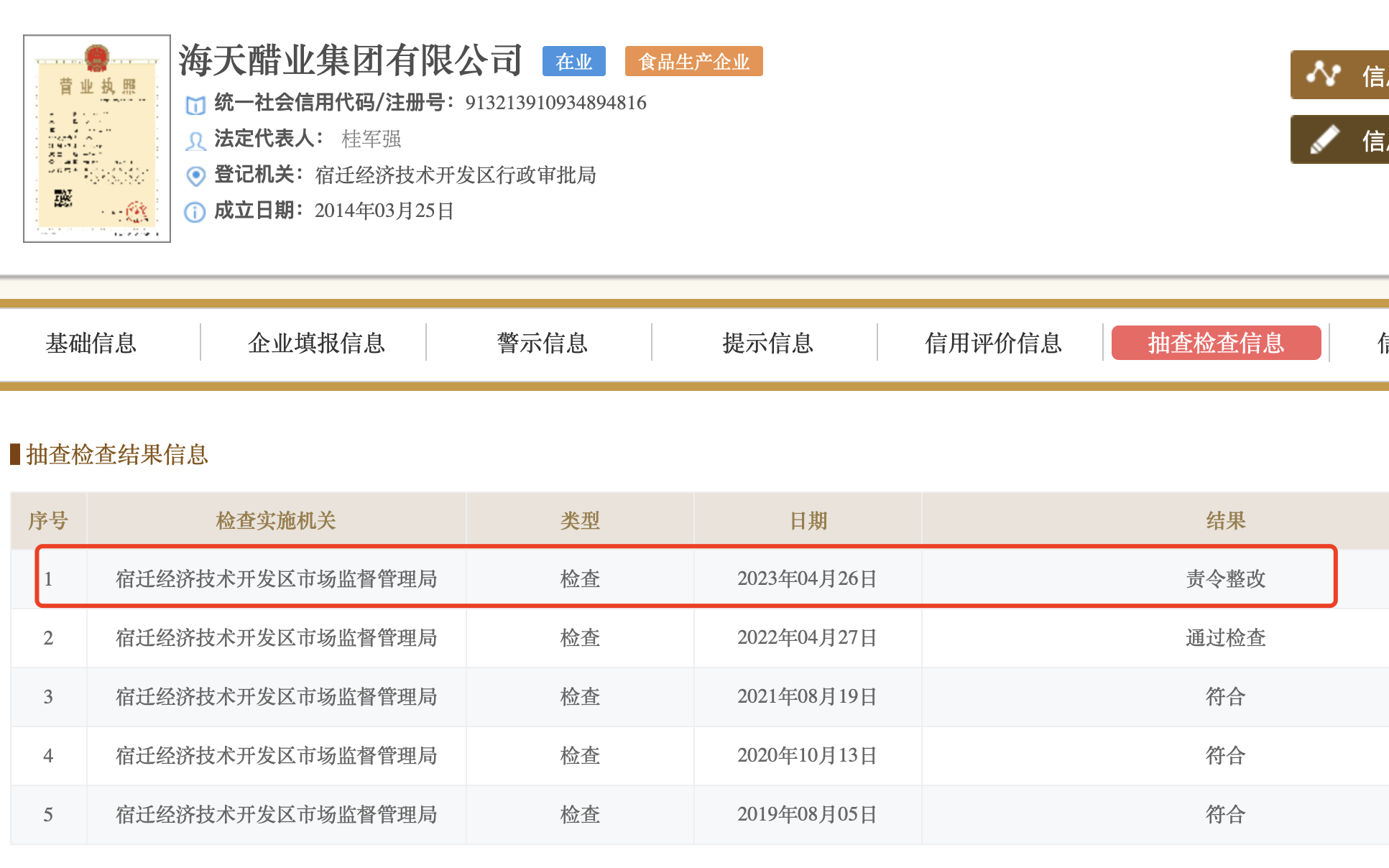Viewport: 1389px width, 868px height.
Task: Open the 基础信息 tab
Action: (x=91, y=343)
